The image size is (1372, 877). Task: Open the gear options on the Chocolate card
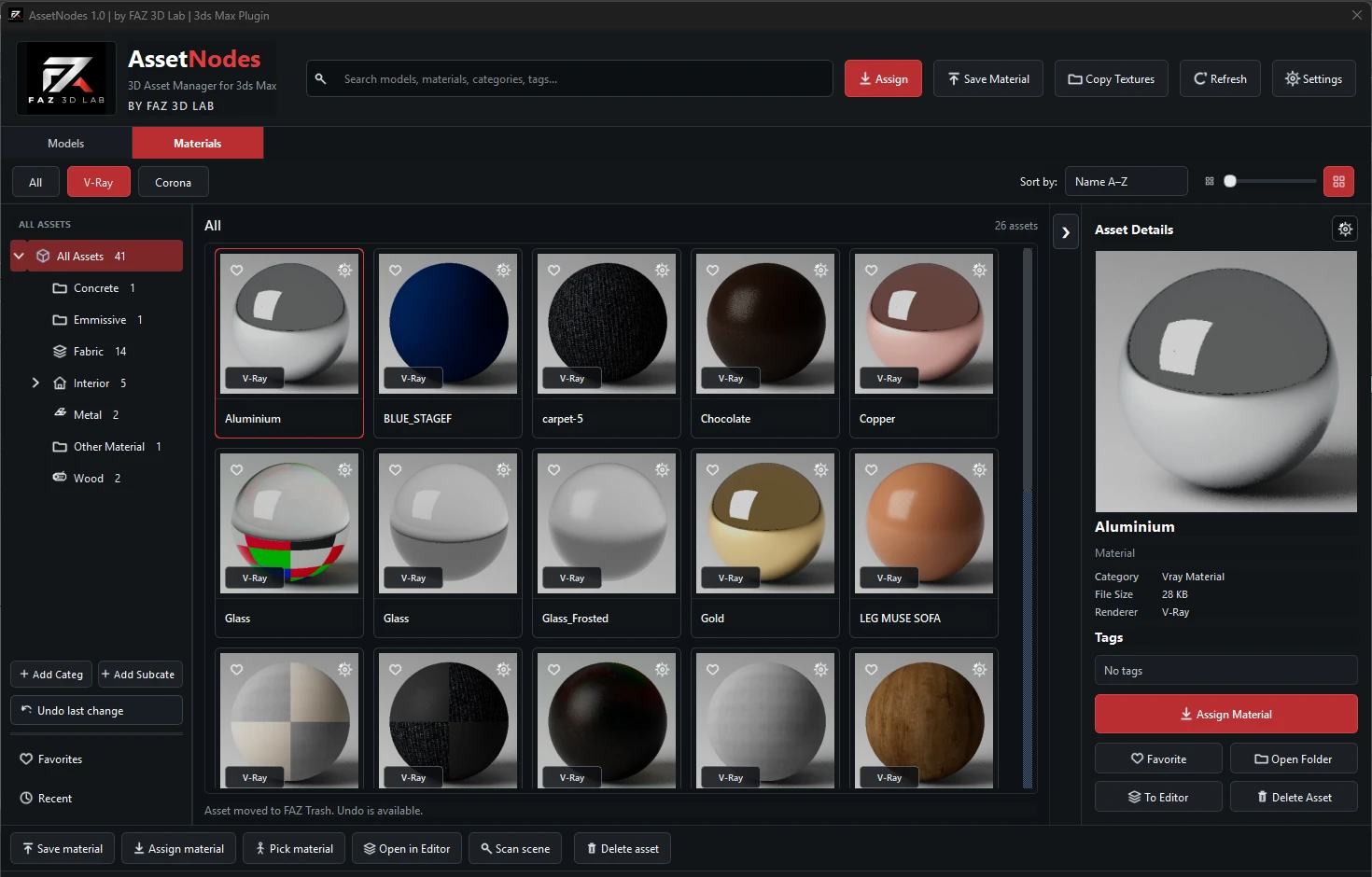tap(820, 270)
